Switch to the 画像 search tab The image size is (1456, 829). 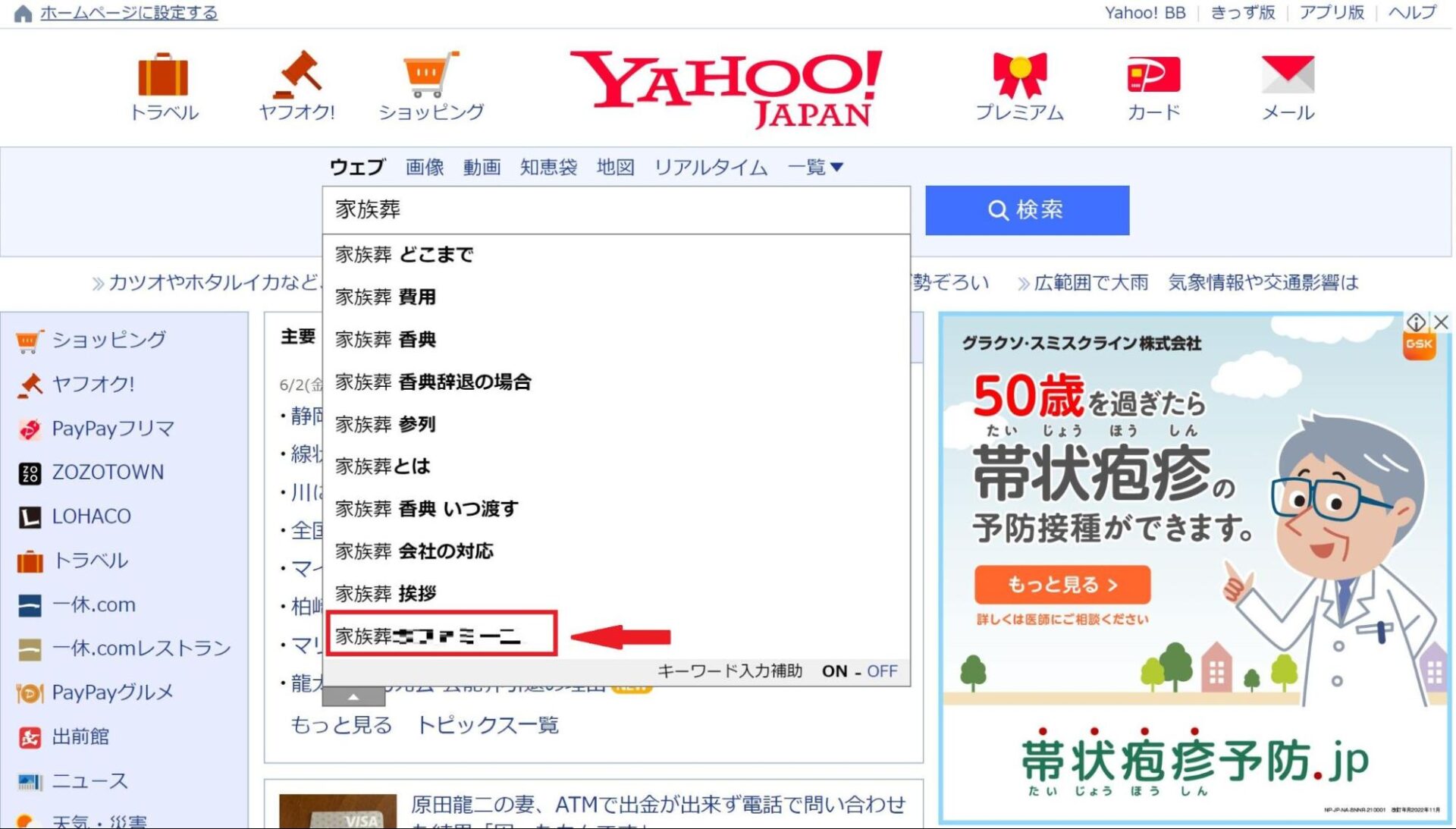(424, 167)
